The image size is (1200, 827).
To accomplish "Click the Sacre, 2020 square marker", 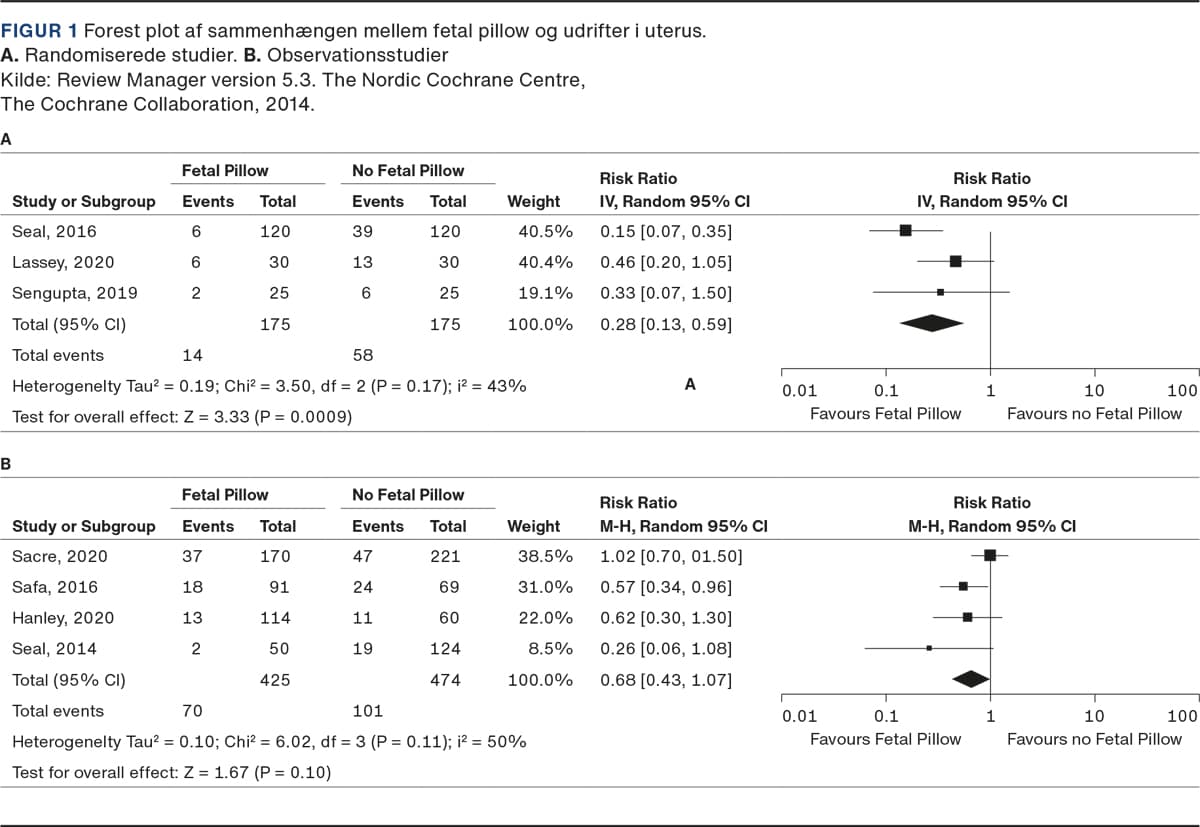I will click(990, 556).
